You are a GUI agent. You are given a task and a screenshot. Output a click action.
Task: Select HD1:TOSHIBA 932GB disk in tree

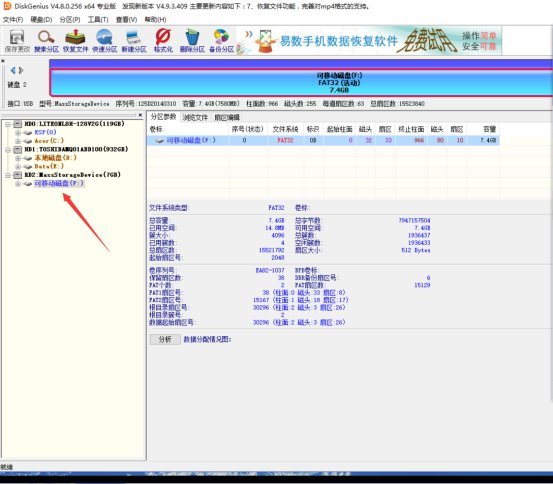coord(76,149)
